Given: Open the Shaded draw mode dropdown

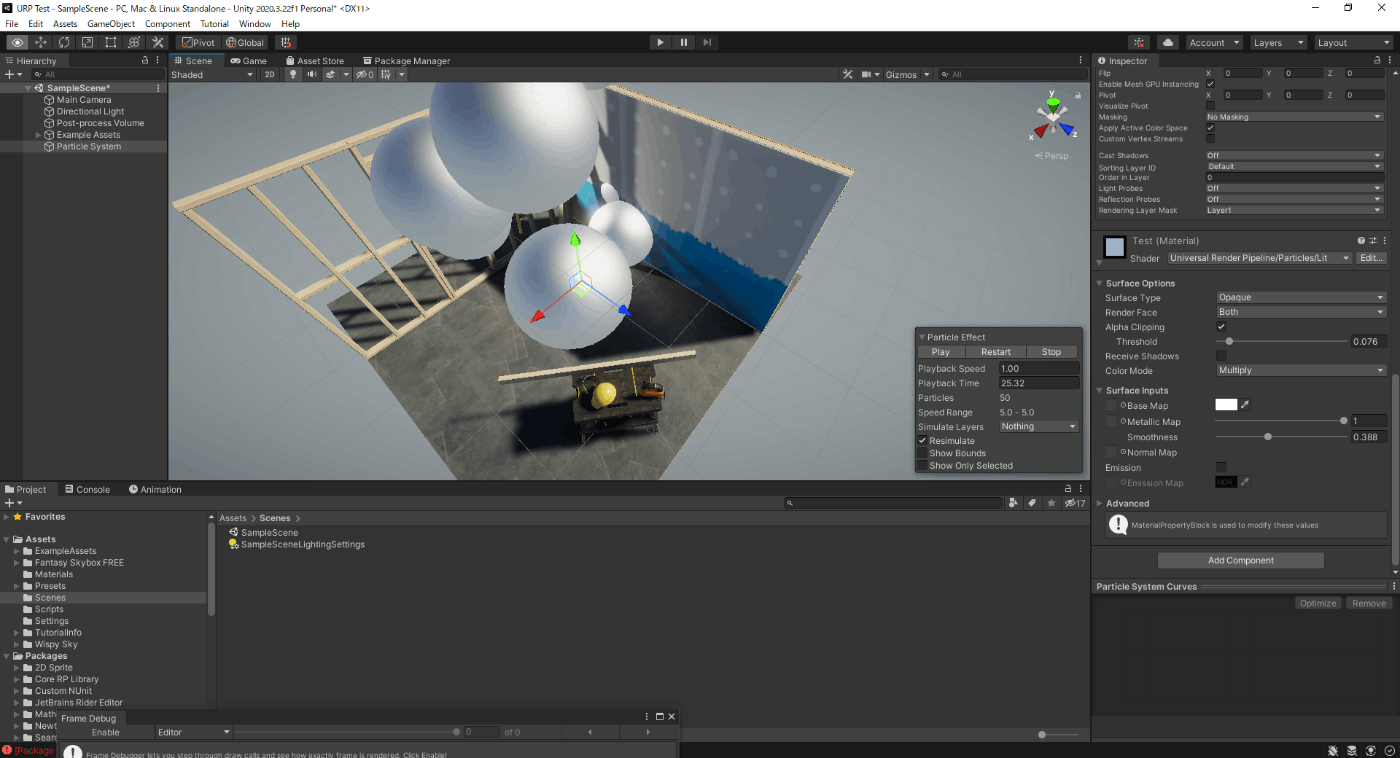Looking at the screenshot, I should (x=212, y=75).
